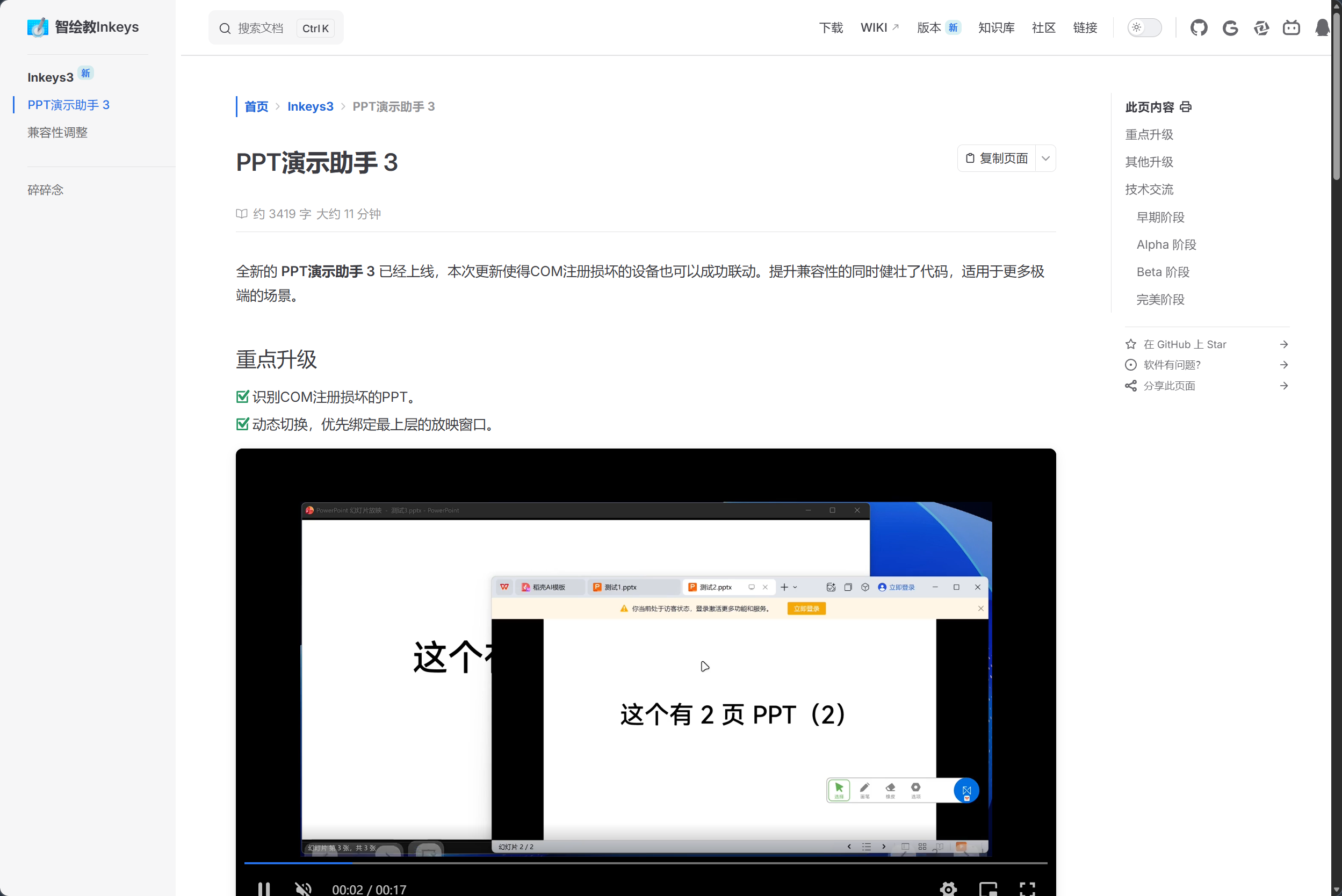Click the picture-in-picture video icon

pos(987,888)
